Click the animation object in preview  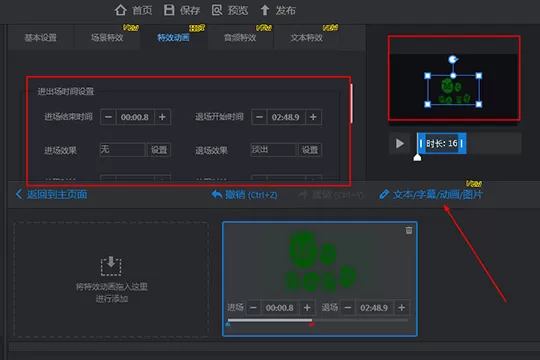(x=454, y=91)
